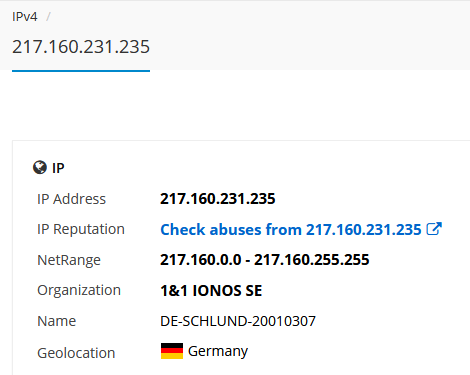Click the breadcrumb slash separator after IPv4
The height and width of the screenshot is (375, 470).
(x=48, y=16)
